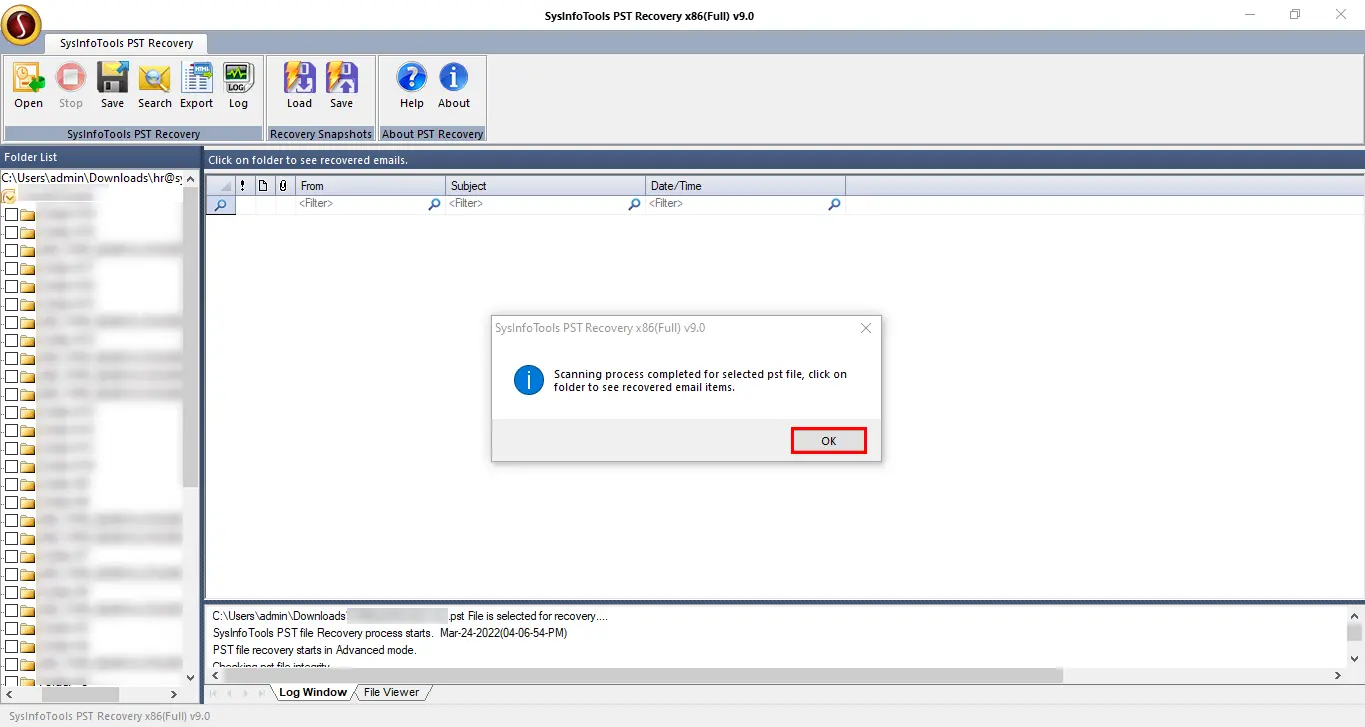
Task: Open the Search tool in the toolbar
Action: (155, 85)
